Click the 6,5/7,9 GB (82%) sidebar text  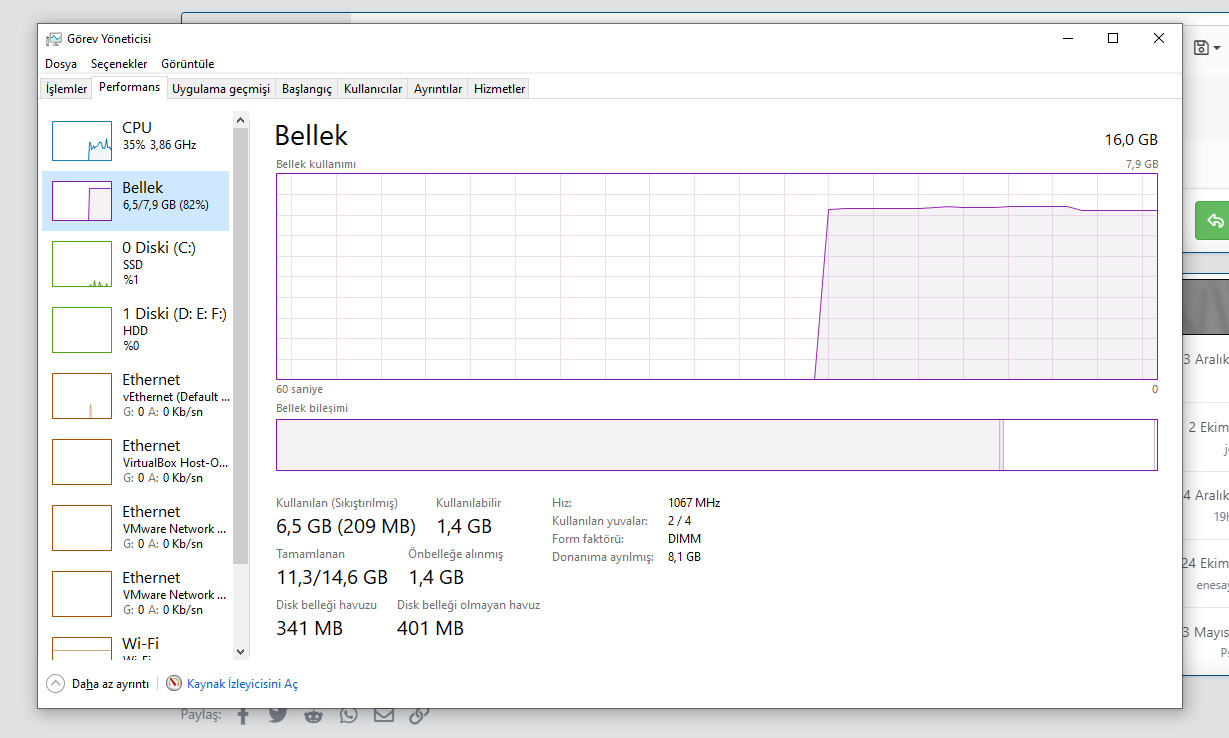point(166,205)
